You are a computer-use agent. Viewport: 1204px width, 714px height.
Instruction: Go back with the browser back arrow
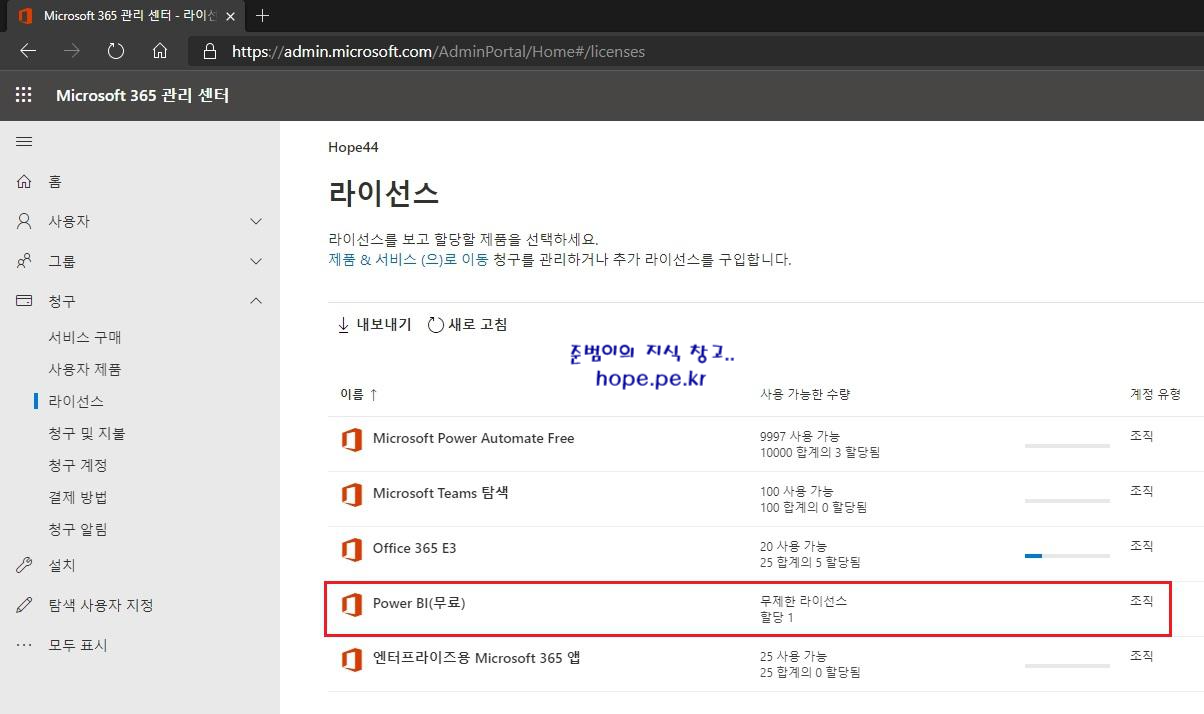pyautogui.click(x=28, y=51)
